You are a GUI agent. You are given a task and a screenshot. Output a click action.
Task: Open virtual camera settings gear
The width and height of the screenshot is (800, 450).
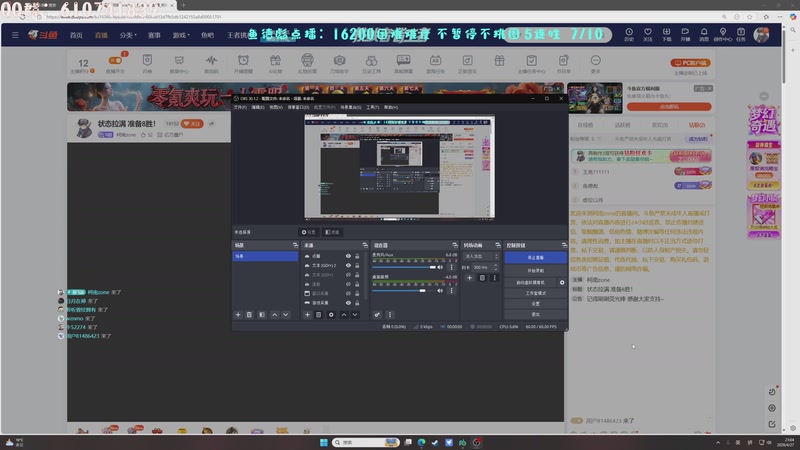pos(562,282)
